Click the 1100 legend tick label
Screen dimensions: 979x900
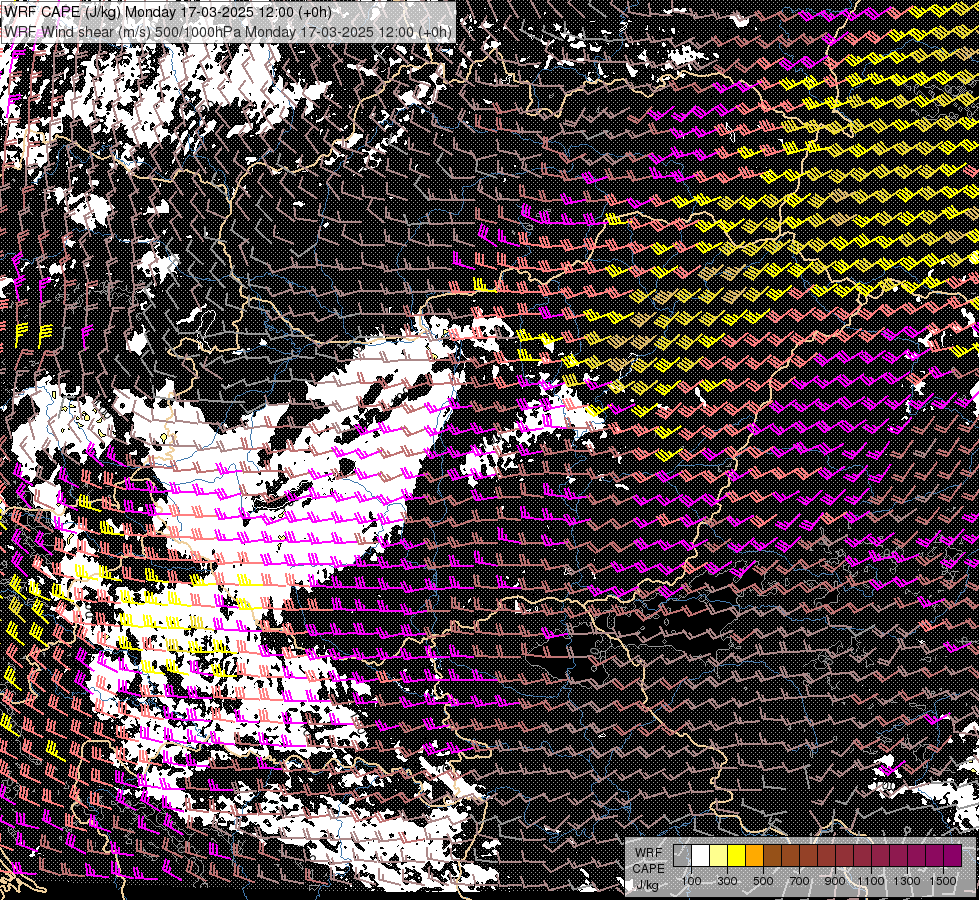click(871, 881)
